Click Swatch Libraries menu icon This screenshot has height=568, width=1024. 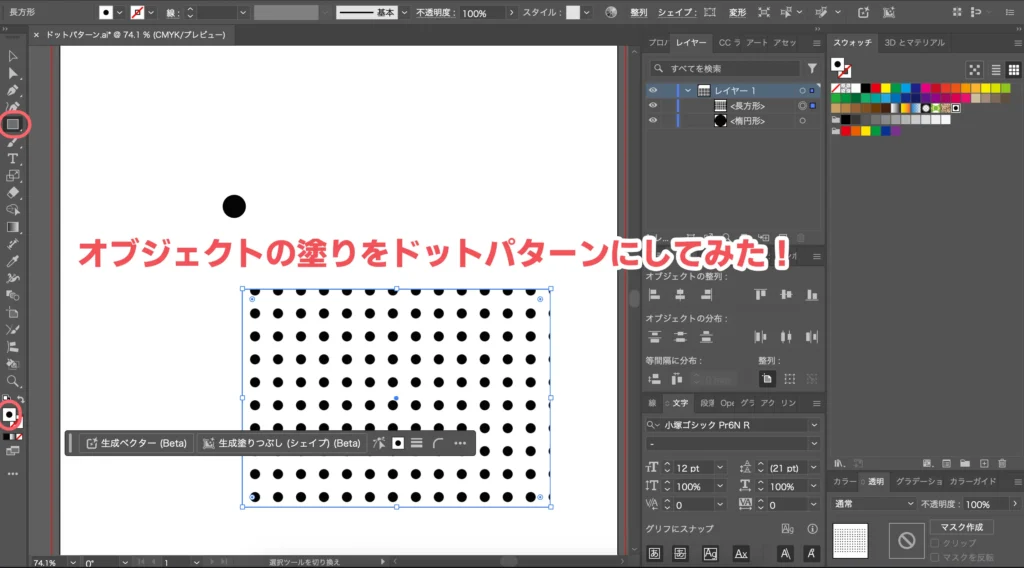coord(840,464)
